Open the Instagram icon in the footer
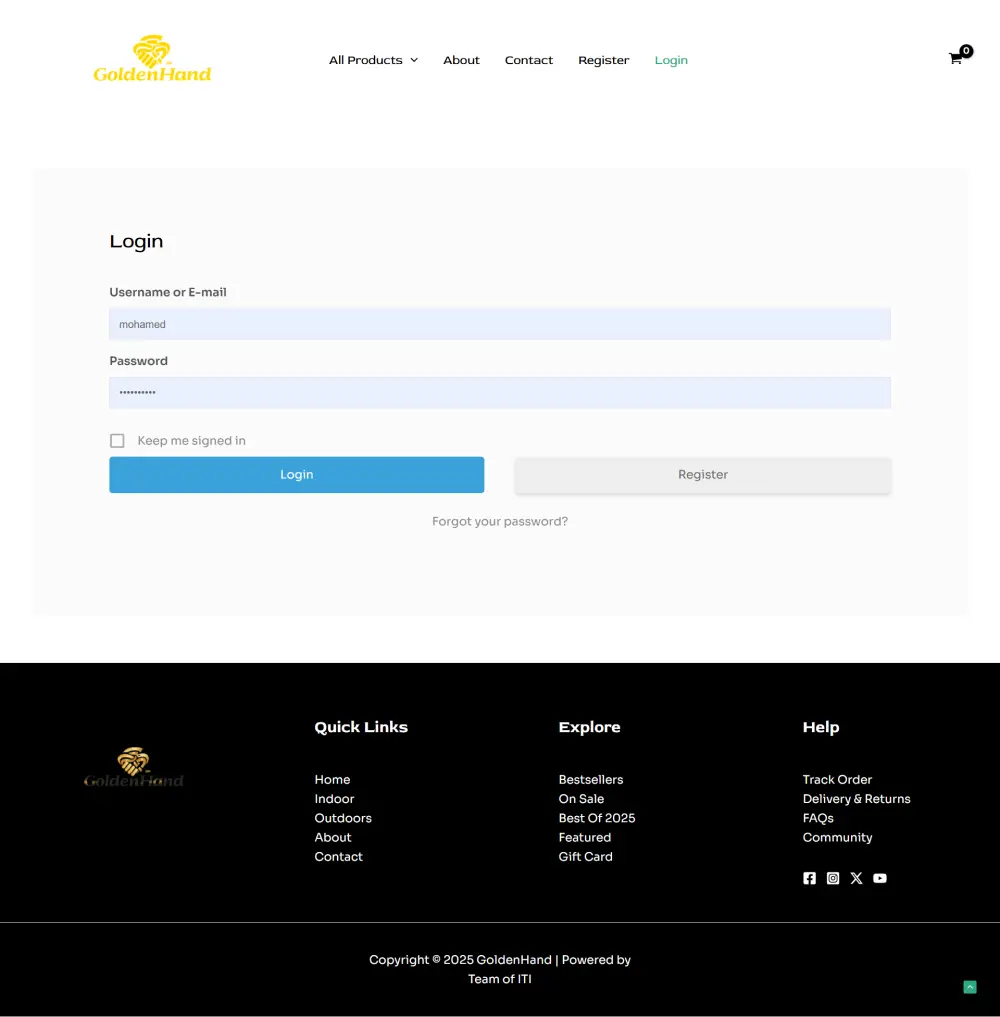1000x1017 pixels. pos(833,878)
